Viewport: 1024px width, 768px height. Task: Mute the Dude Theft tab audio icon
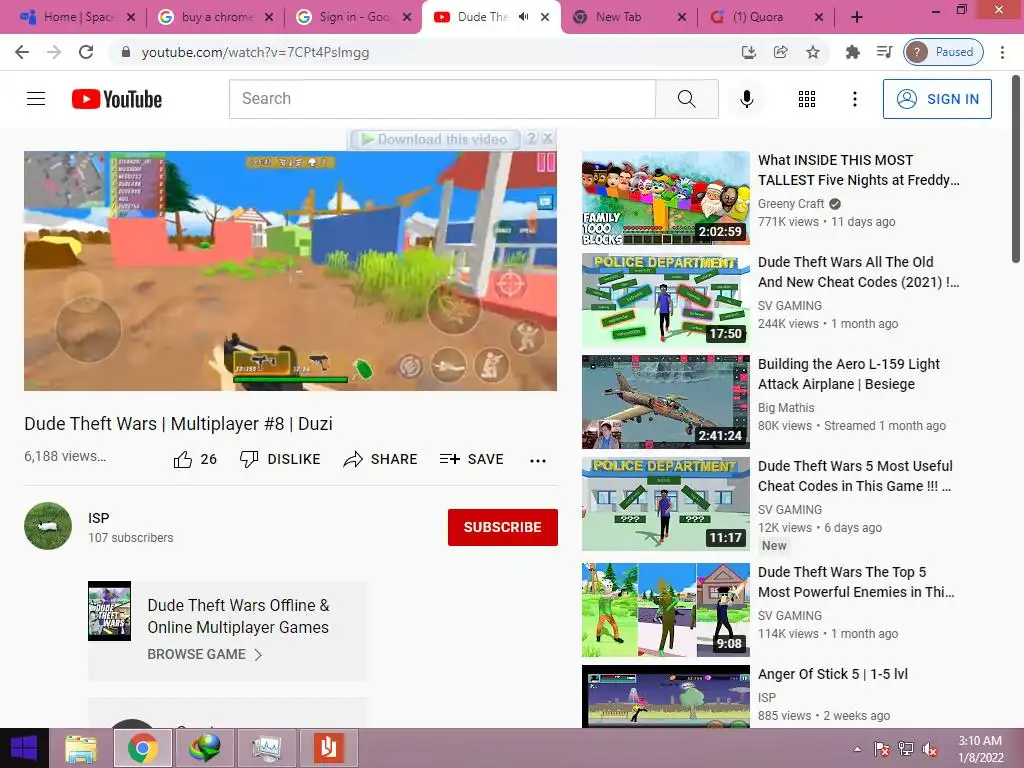523,17
